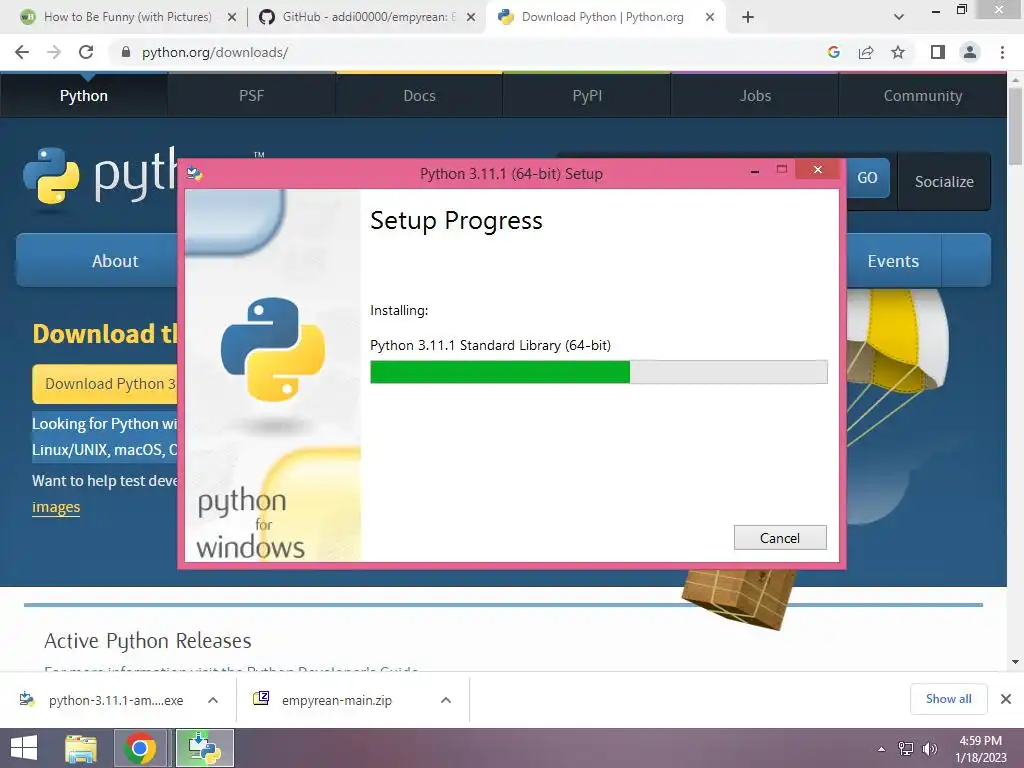1024x768 pixels.
Task: Show hidden tray icons arrow
Action: coord(882,749)
